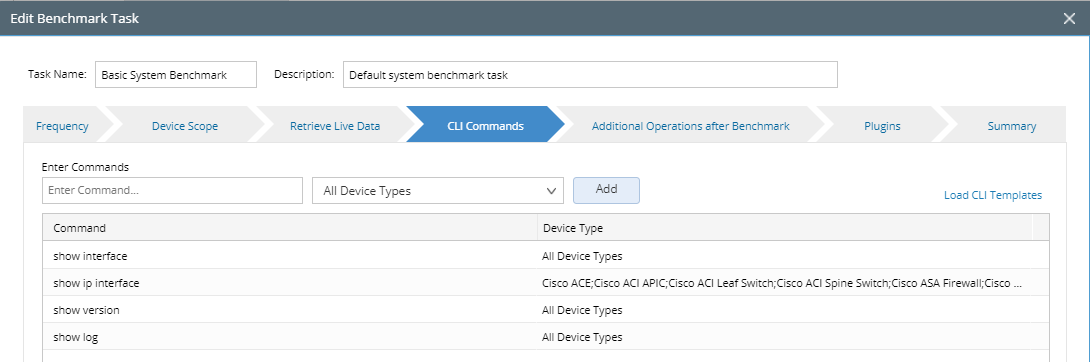The height and width of the screenshot is (362, 1090).
Task: Switch to the Frequency tab
Action: coord(62,126)
